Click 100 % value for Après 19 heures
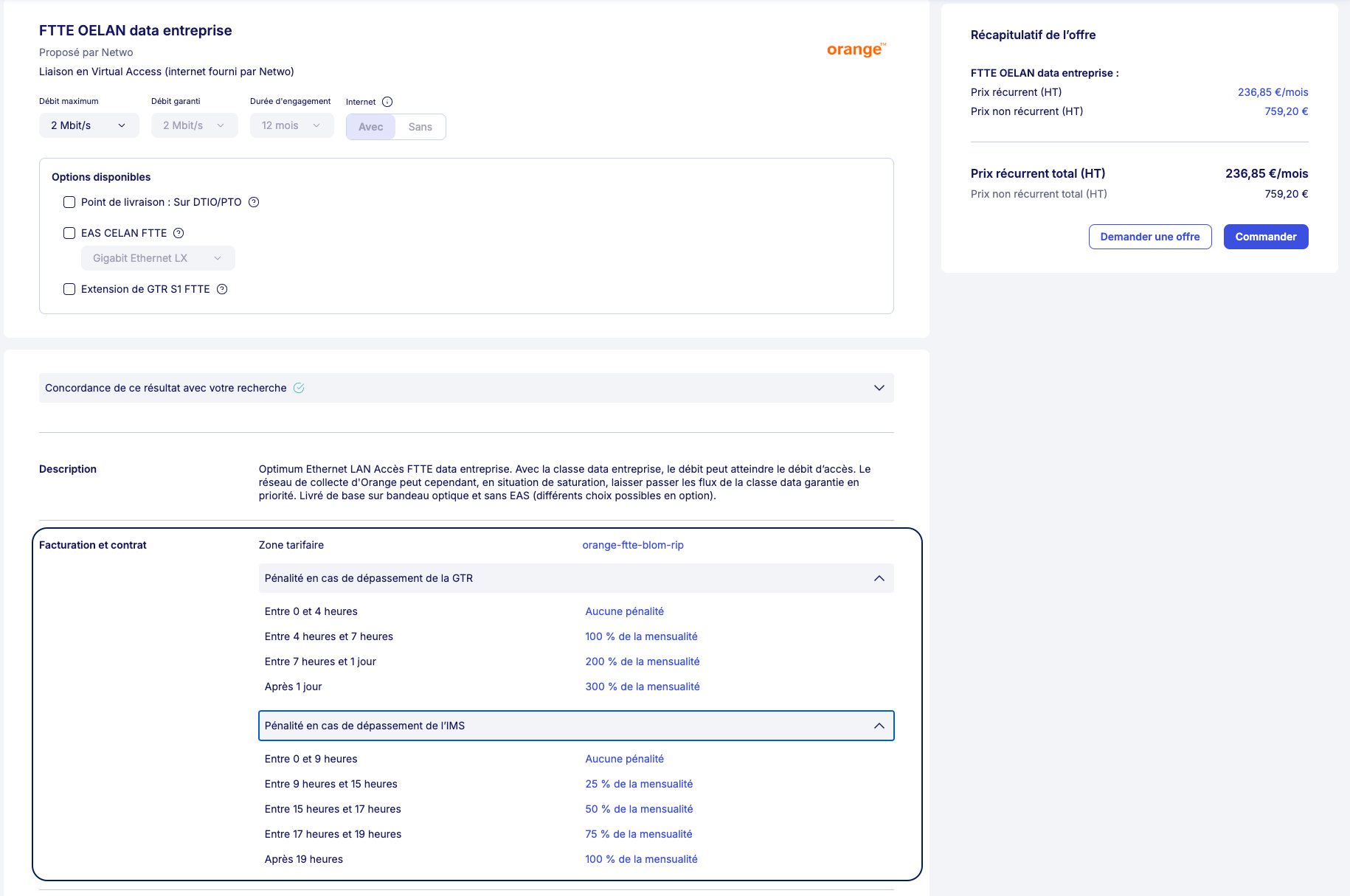Image resolution: width=1350 pixels, height=896 pixels. tap(641, 859)
